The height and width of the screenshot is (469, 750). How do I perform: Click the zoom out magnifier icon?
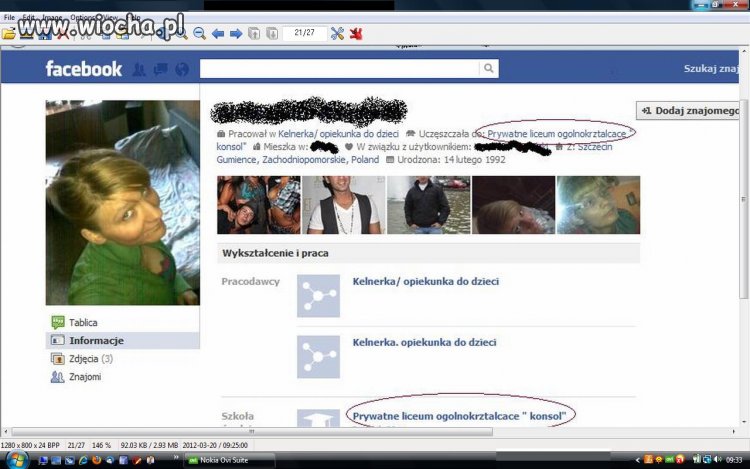click(199, 33)
